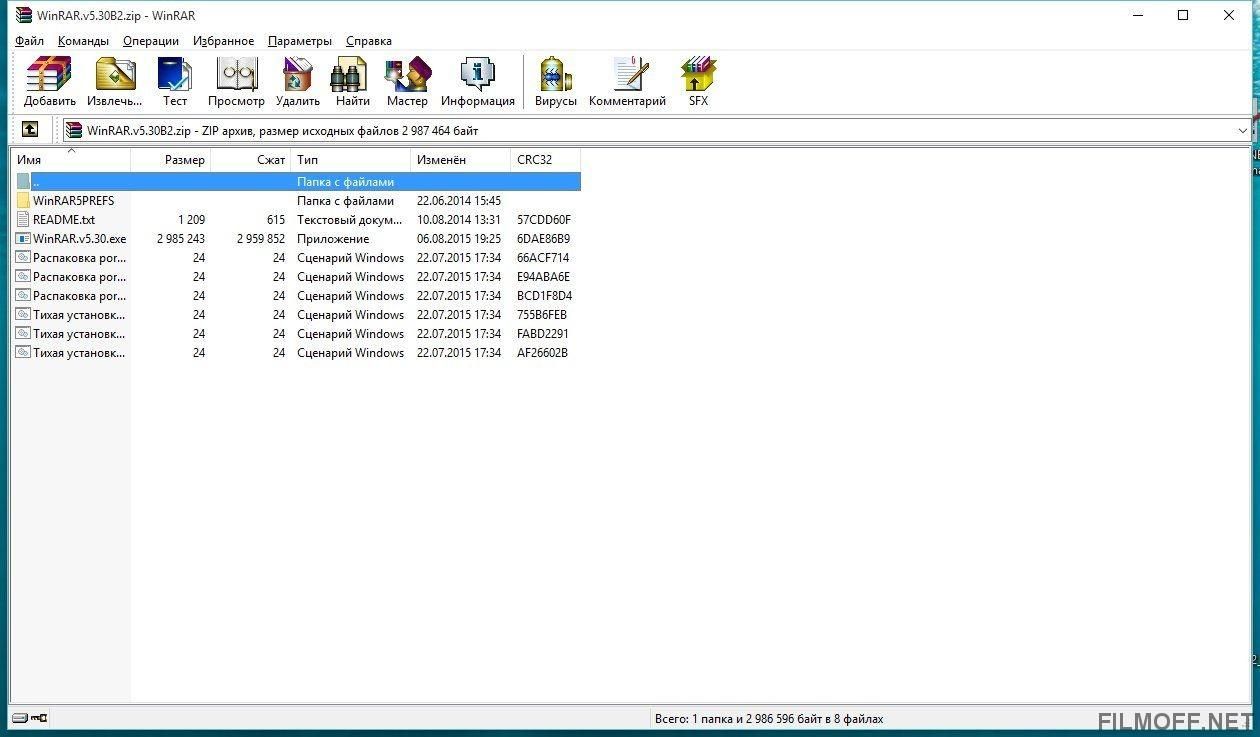Click the WinRAR.v5.30.exe application icon
The width and height of the screenshot is (1260, 737).
click(23, 238)
